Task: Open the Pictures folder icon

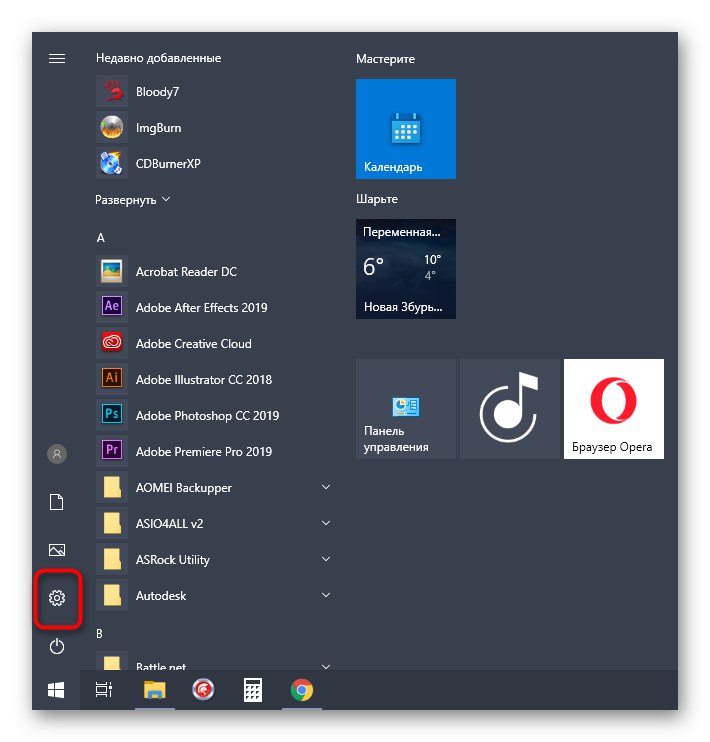Action: tap(57, 550)
